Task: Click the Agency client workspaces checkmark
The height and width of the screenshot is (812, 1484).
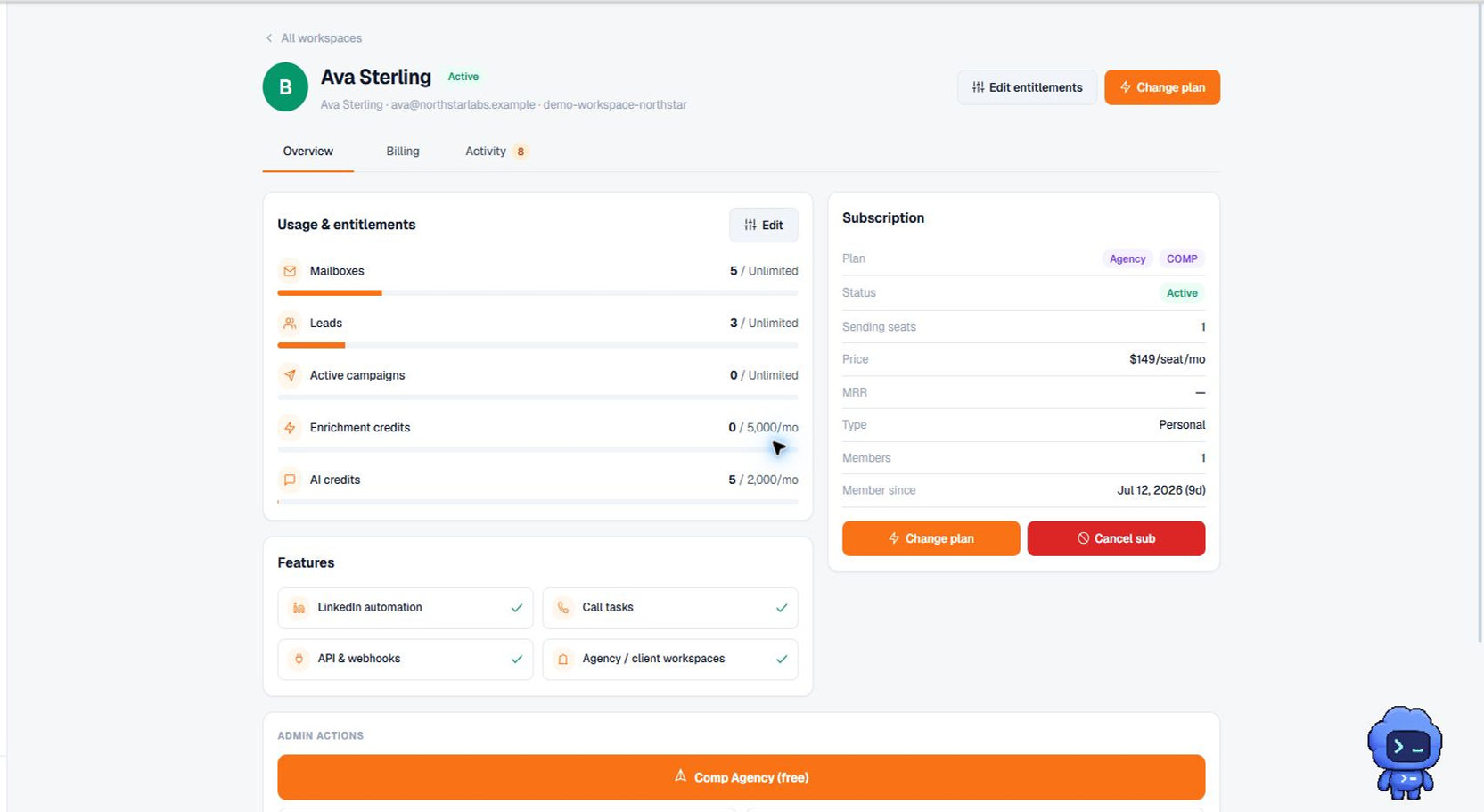Action: (x=782, y=659)
